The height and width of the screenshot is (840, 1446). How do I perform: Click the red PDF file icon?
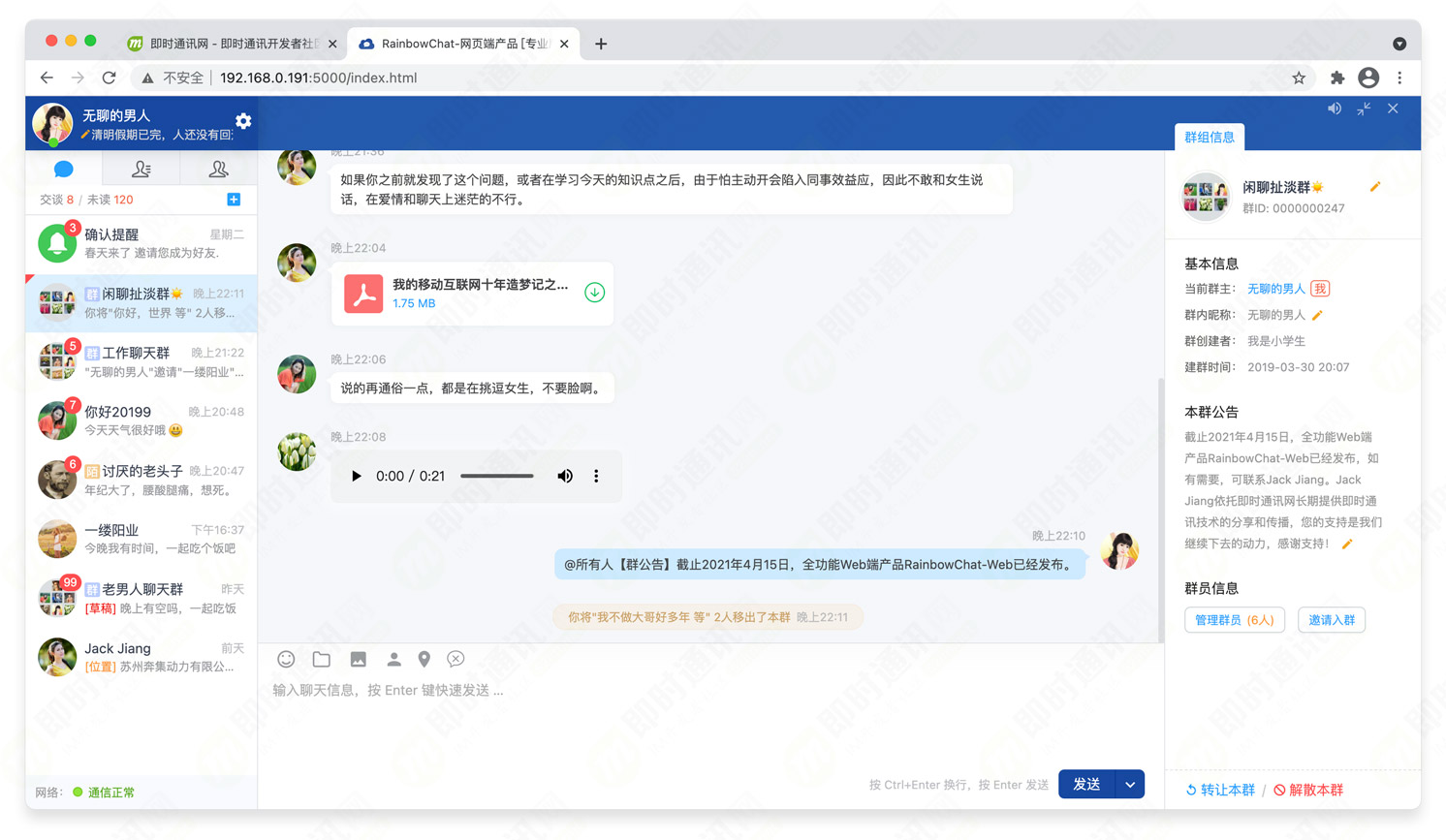pyautogui.click(x=363, y=294)
